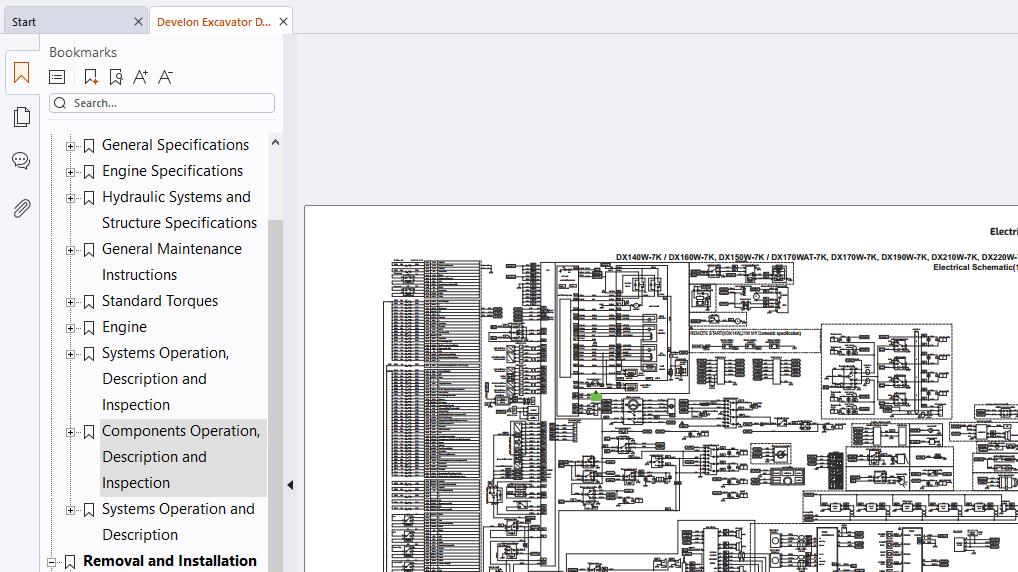Open General Maintenance Instructions bookmark
Viewport: 1018px width, 572px height.
(172, 262)
